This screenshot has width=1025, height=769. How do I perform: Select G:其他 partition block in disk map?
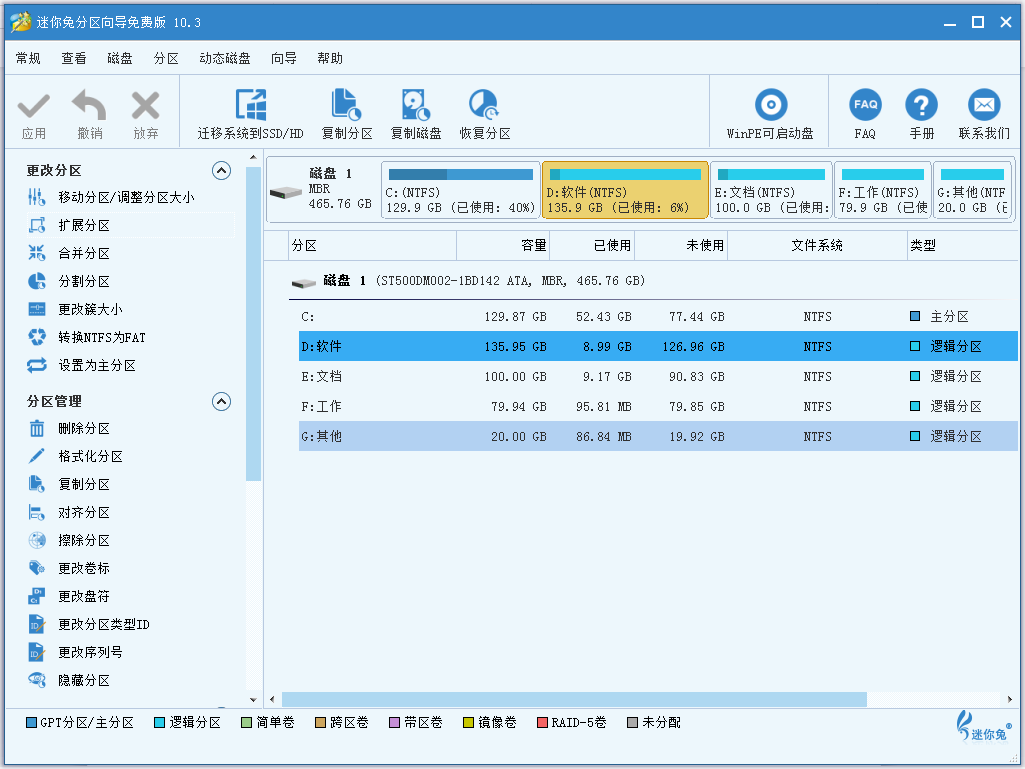[973, 190]
